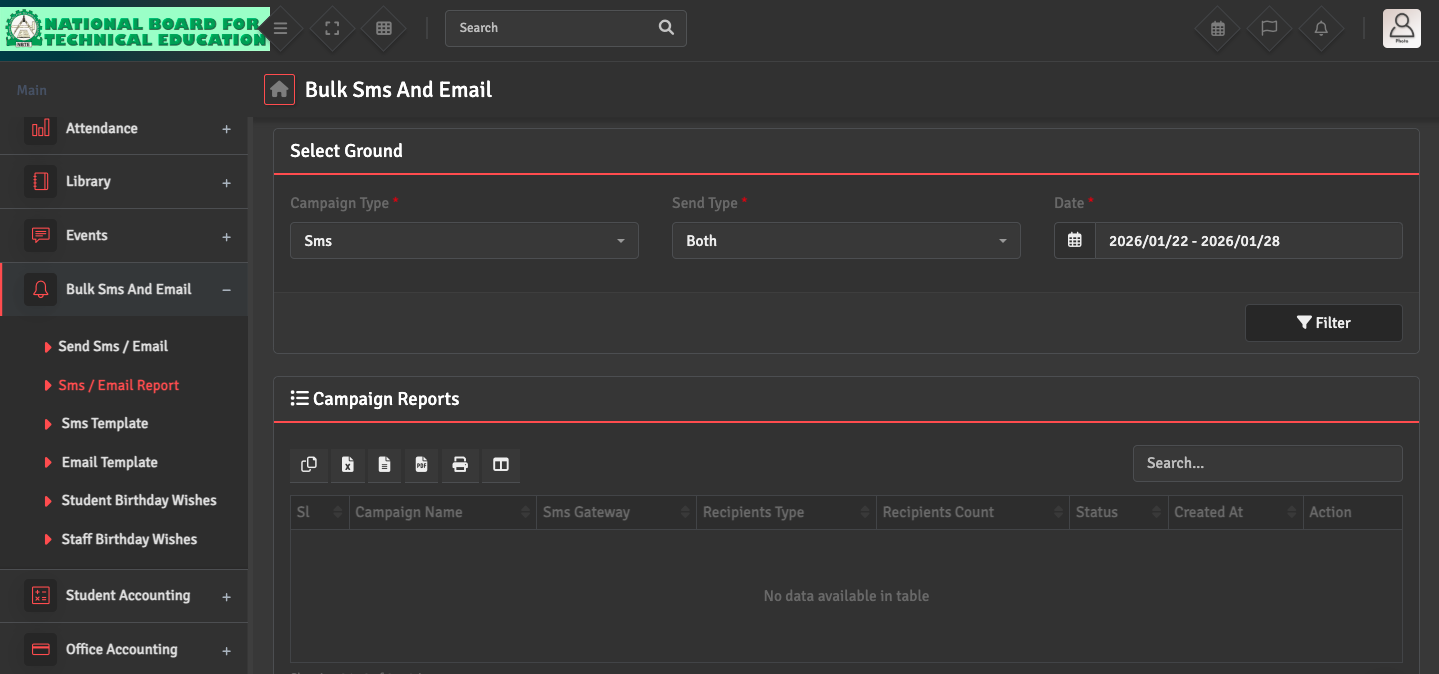Toggle the hamburger sidebar menu icon
The image size is (1439, 674).
[x=281, y=29]
